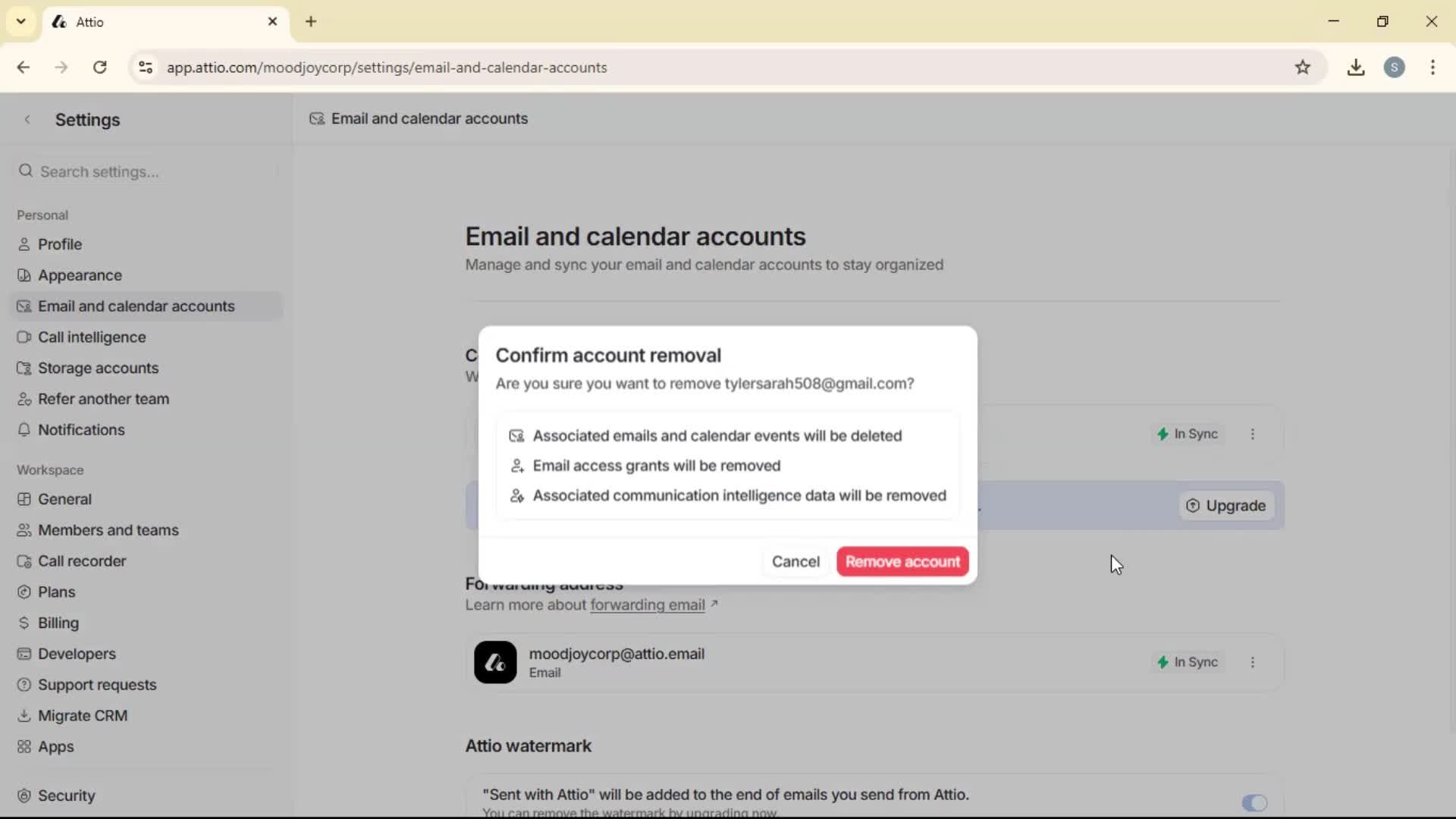Open Billing settings
Viewport: 1456px width, 819px height.
click(x=57, y=623)
